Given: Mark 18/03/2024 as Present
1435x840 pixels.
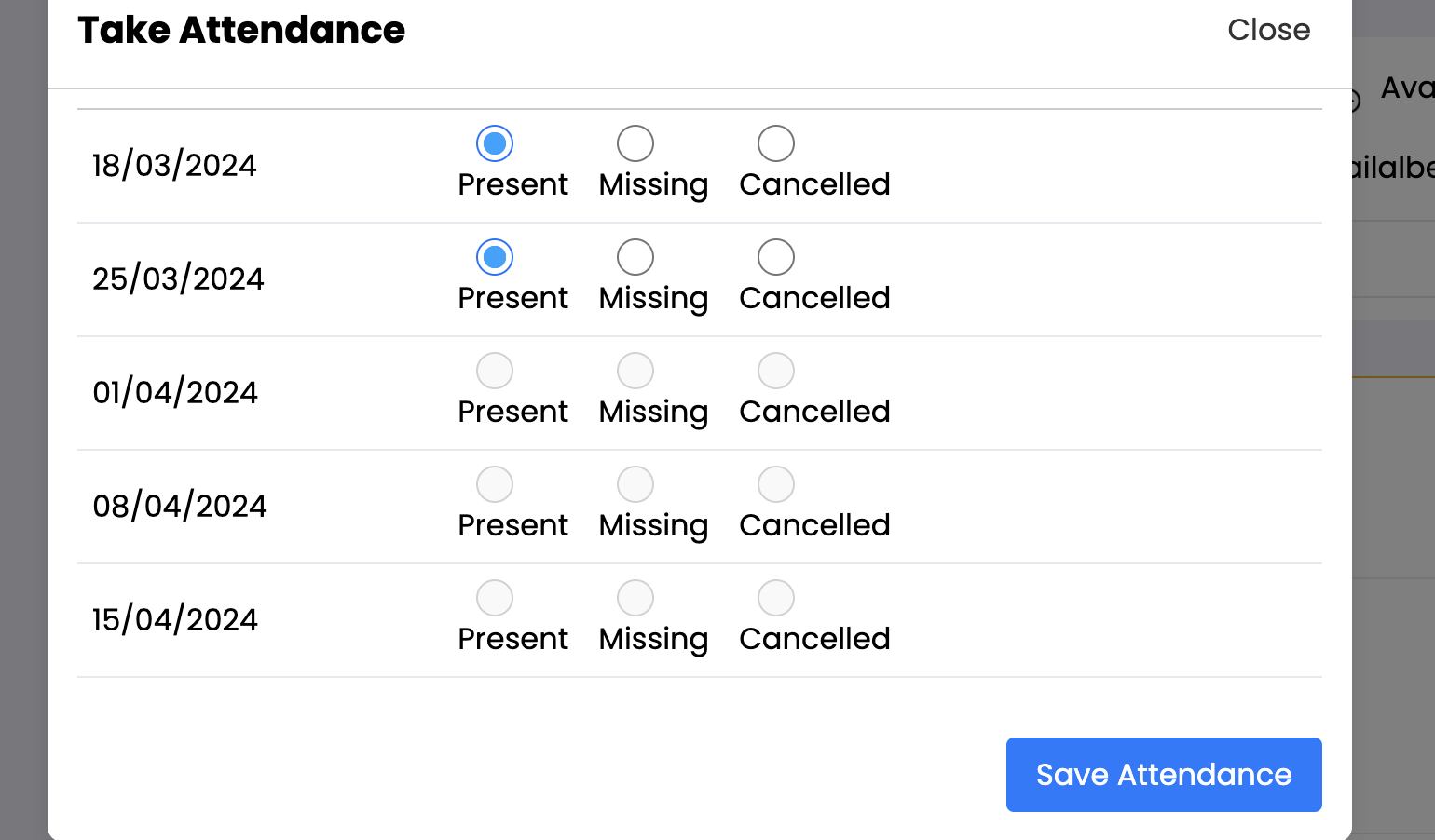Looking at the screenshot, I should point(495,143).
